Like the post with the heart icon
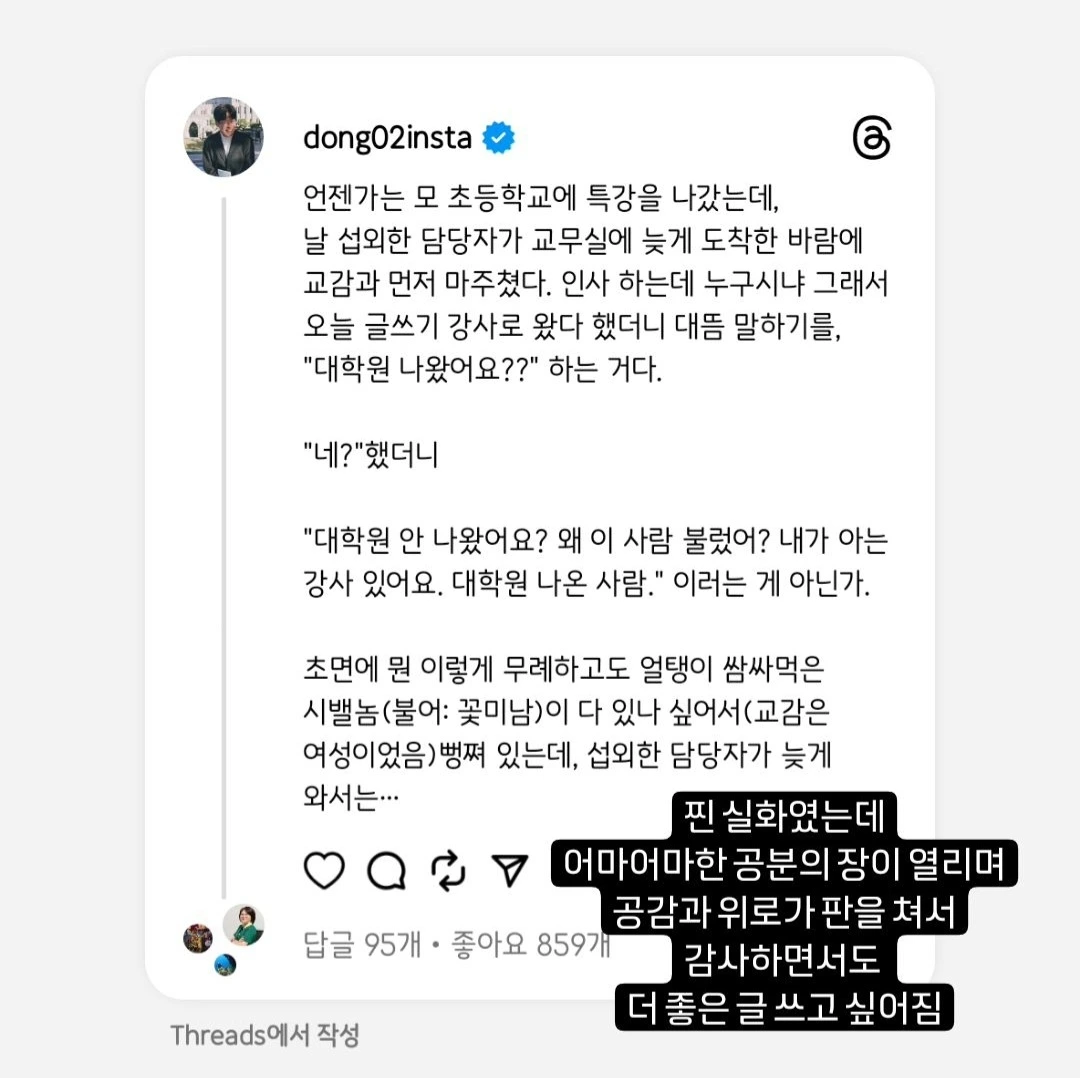Image resolution: width=1080 pixels, height=1078 pixels. pyautogui.click(x=324, y=870)
